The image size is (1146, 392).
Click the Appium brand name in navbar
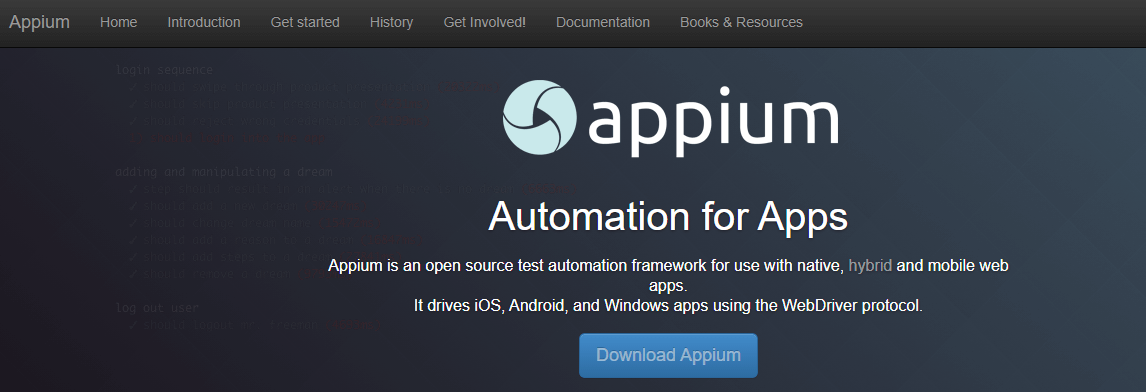(39, 22)
